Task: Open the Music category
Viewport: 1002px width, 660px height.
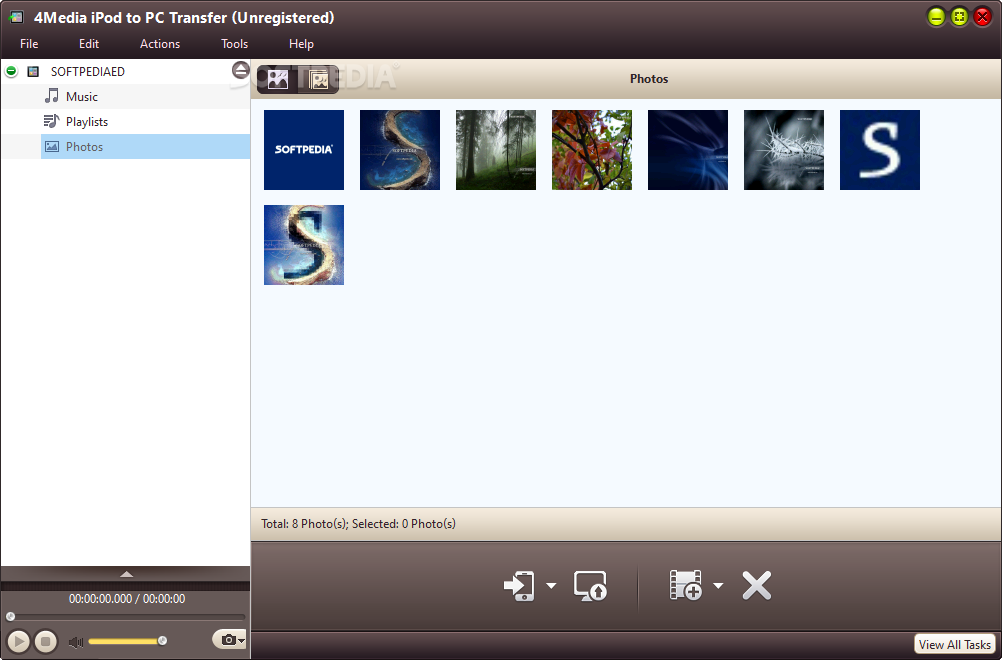Action: click(x=82, y=96)
